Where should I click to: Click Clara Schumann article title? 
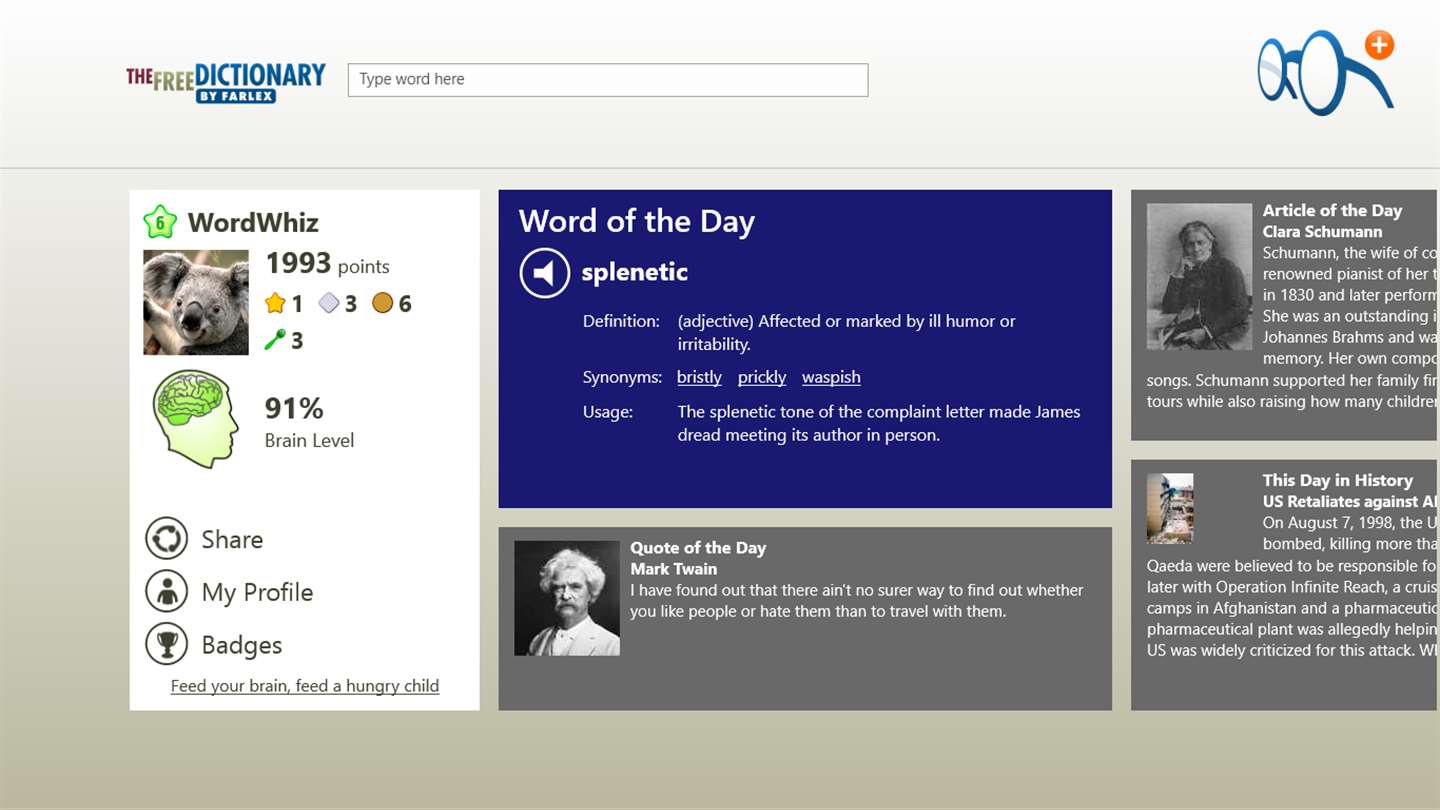click(x=1322, y=231)
